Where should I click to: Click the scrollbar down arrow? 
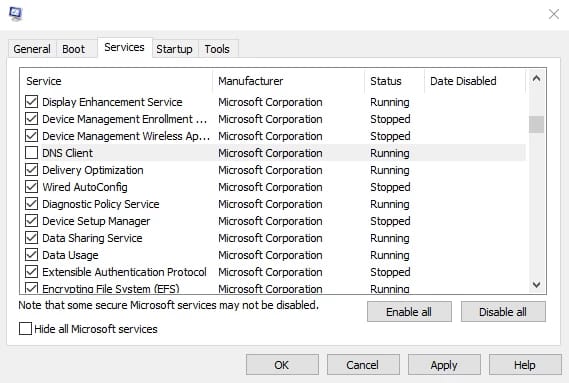(536, 285)
